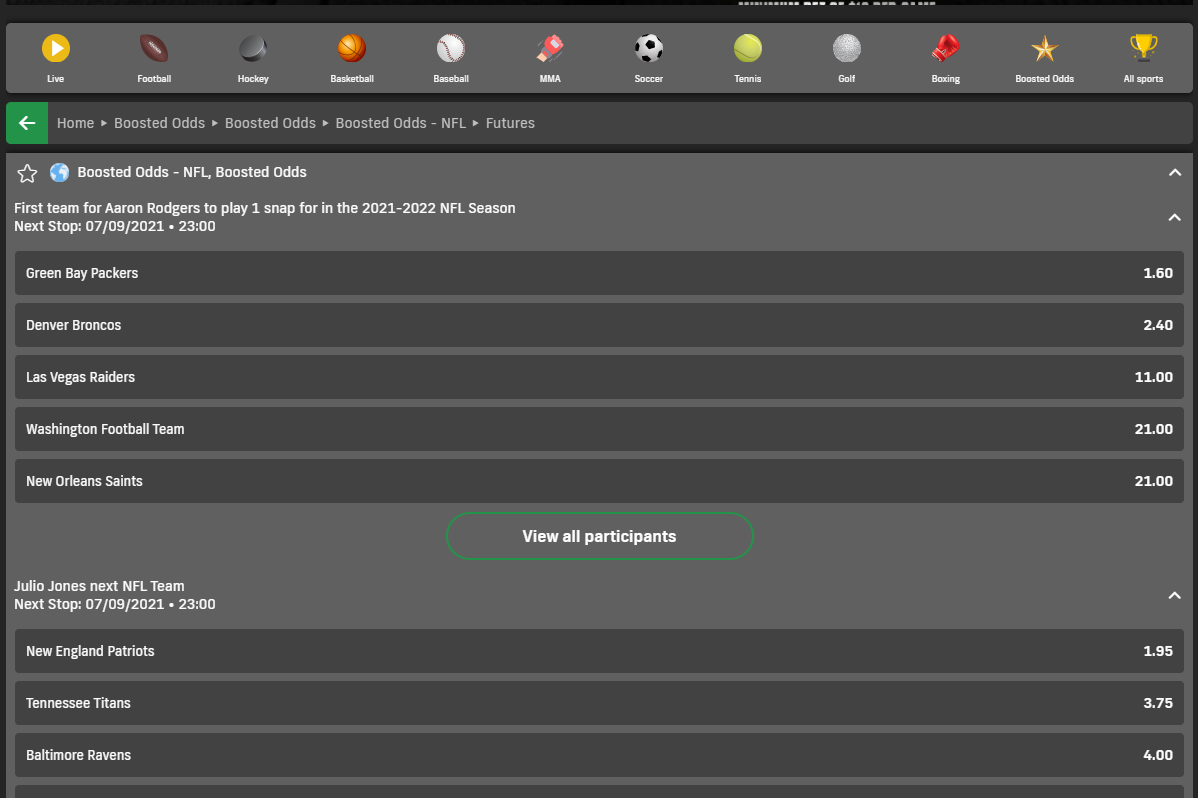Open the Golf ball icon
The height and width of the screenshot is (798, 1198).
click(x=847, y=49)
